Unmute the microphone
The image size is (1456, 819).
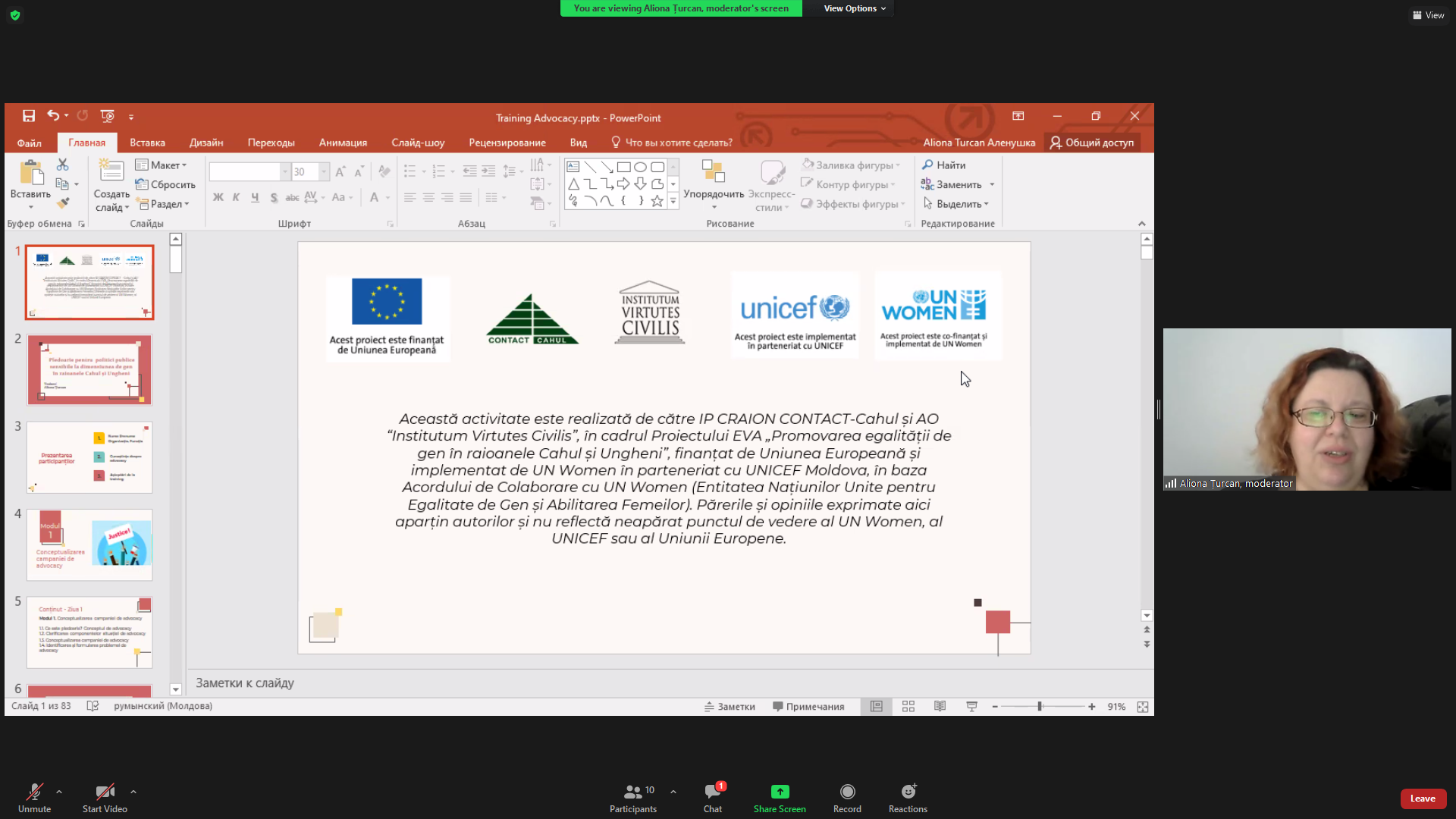34,798
